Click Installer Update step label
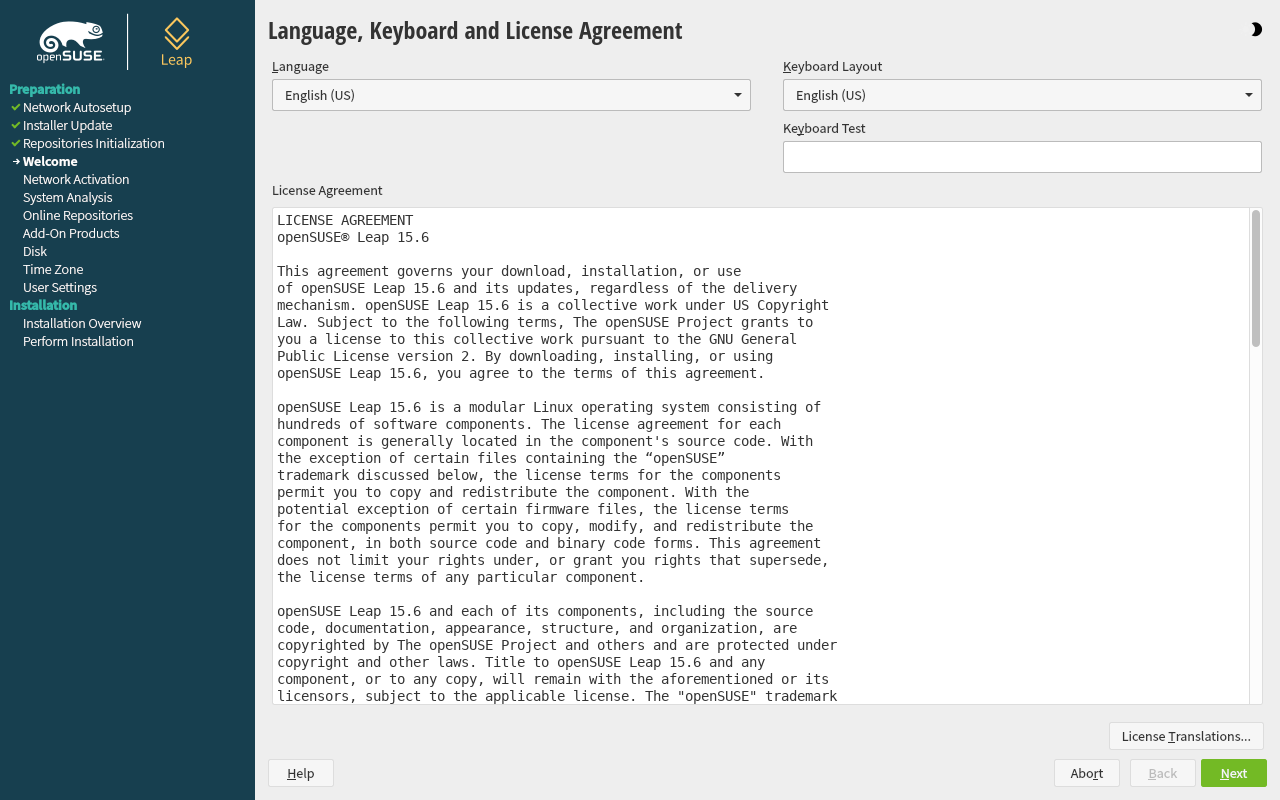Screen dimensions: 1280x800 (67, 125)
